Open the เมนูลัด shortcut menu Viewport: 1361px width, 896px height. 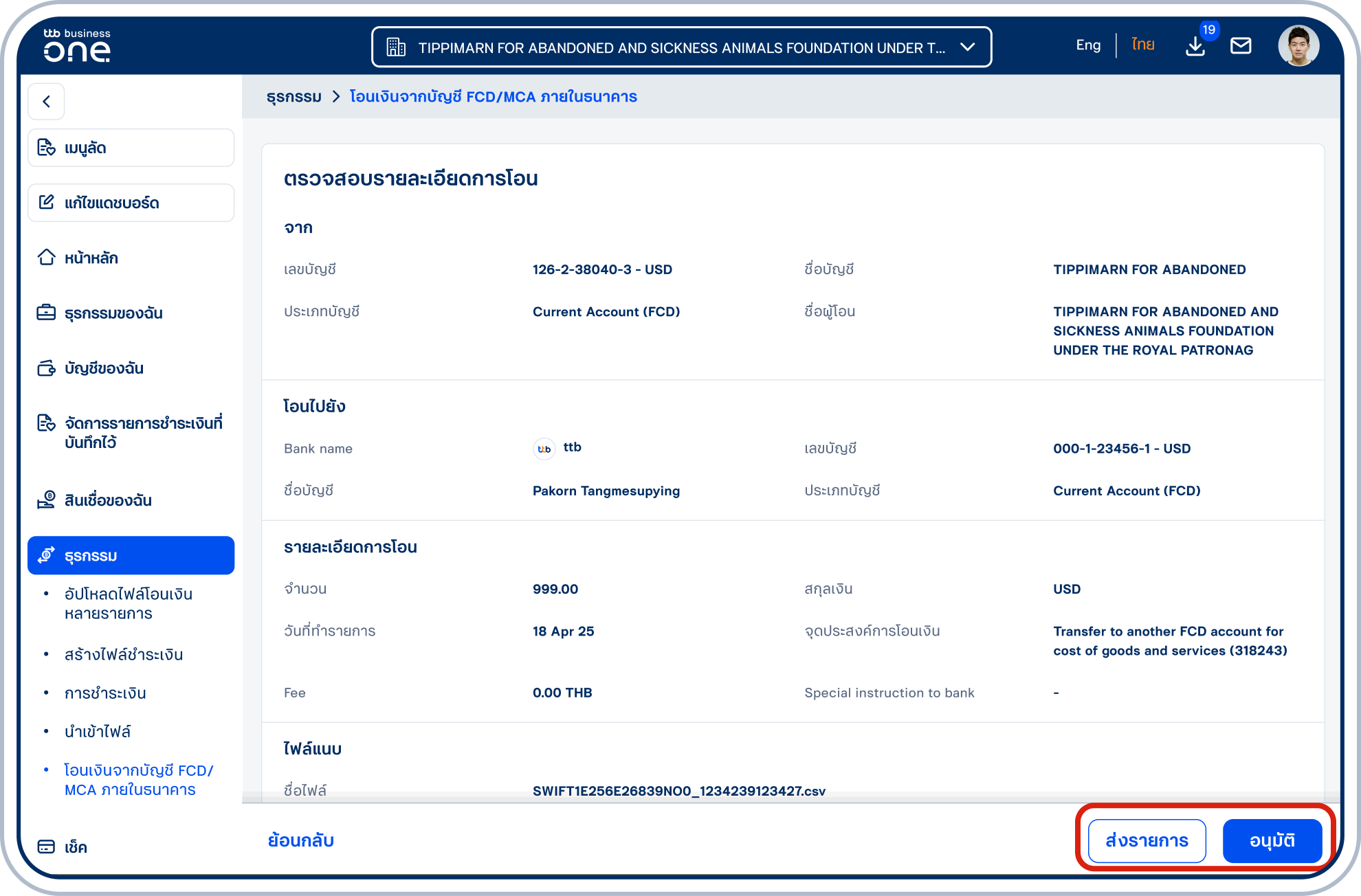click(131, 148)
